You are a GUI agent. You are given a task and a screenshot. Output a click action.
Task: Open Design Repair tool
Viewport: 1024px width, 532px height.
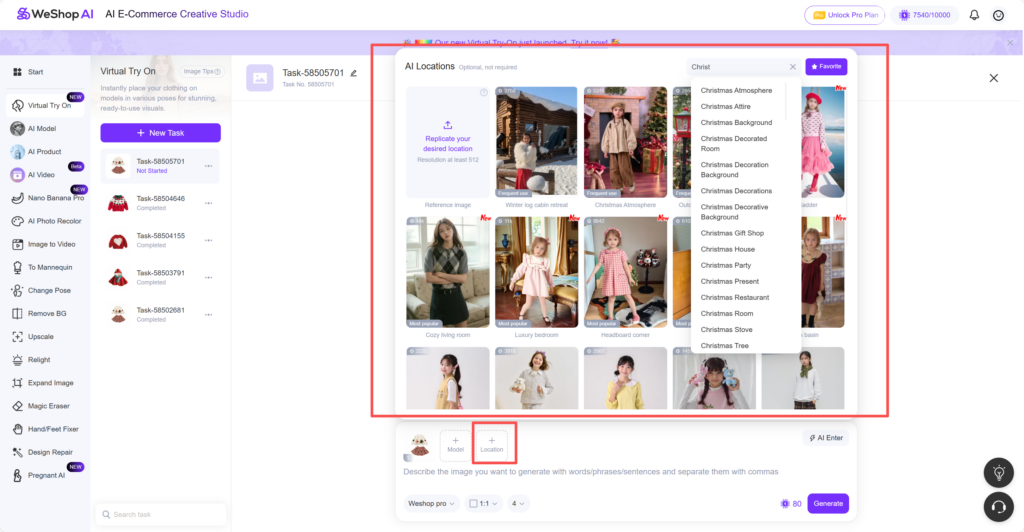[44, 452]
